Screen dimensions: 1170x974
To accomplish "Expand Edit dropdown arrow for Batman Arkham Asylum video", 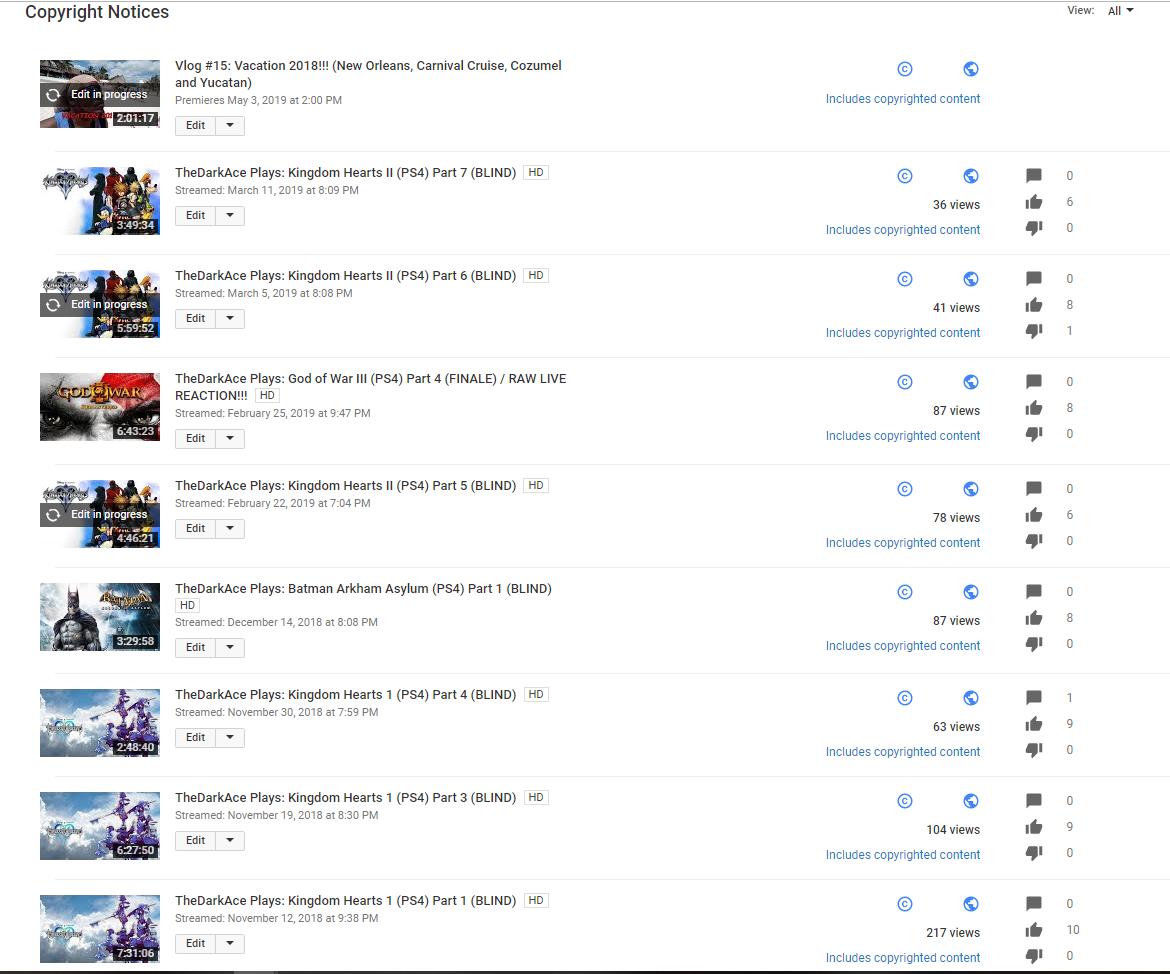I will (x=230, y=648).
